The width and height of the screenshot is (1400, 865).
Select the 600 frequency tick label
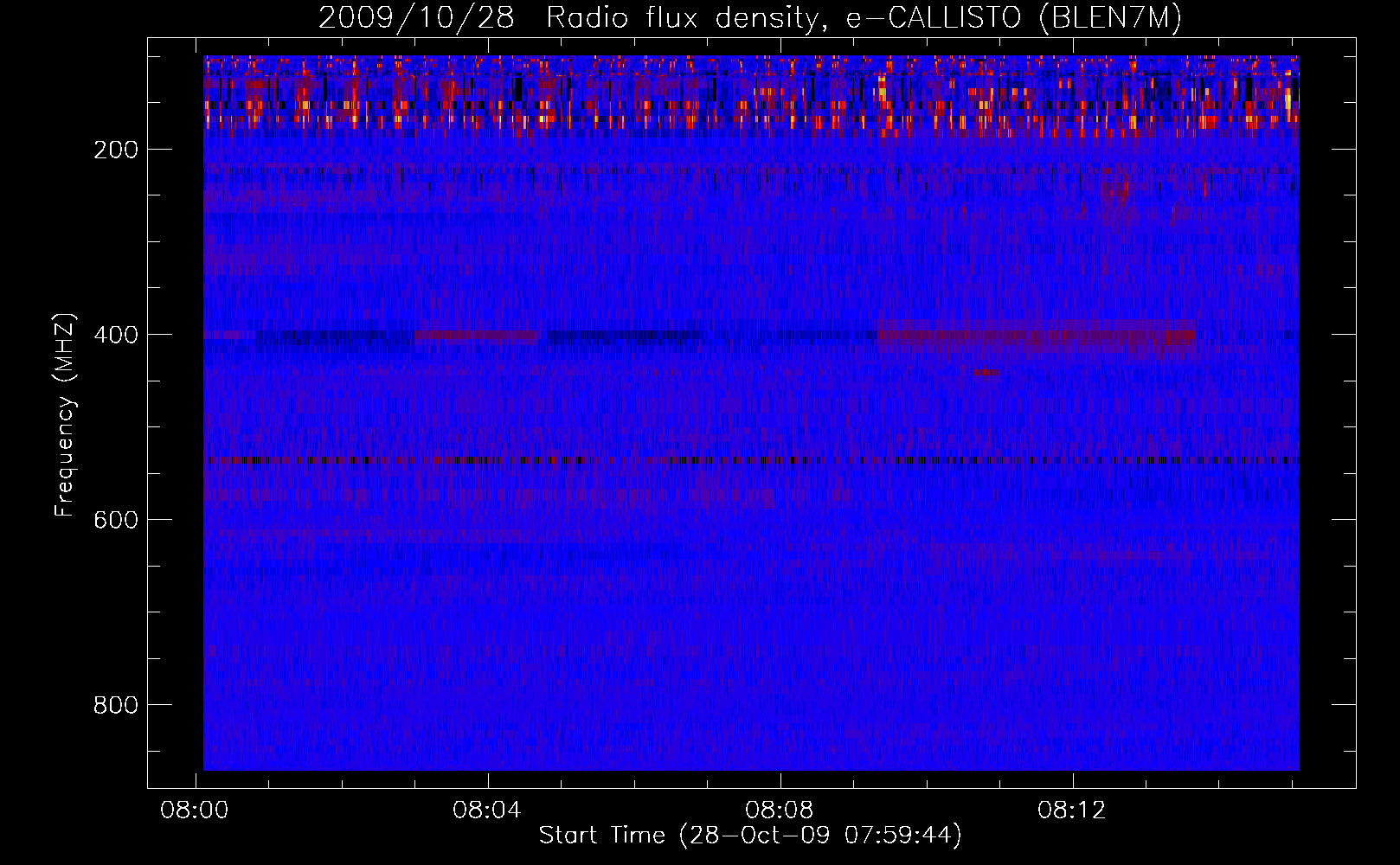click(x=116, y=520)
